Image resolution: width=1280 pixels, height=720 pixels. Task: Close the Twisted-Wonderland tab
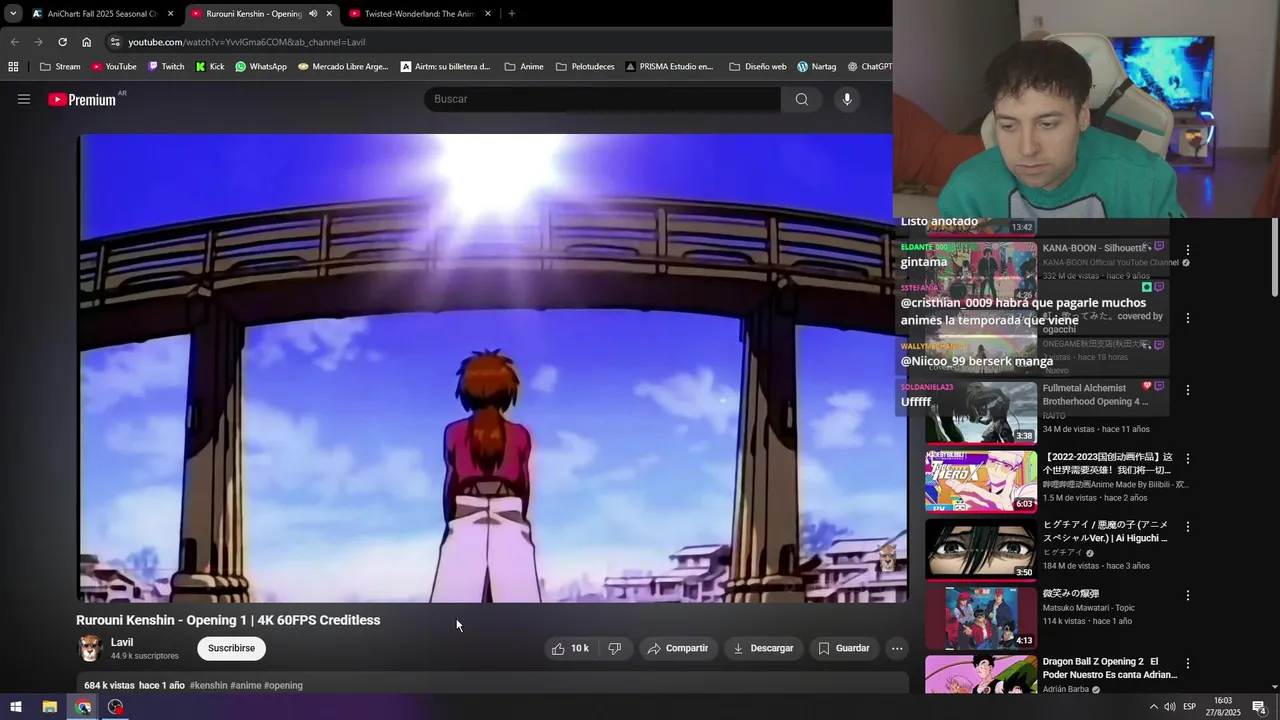click(x=488, y=14)
